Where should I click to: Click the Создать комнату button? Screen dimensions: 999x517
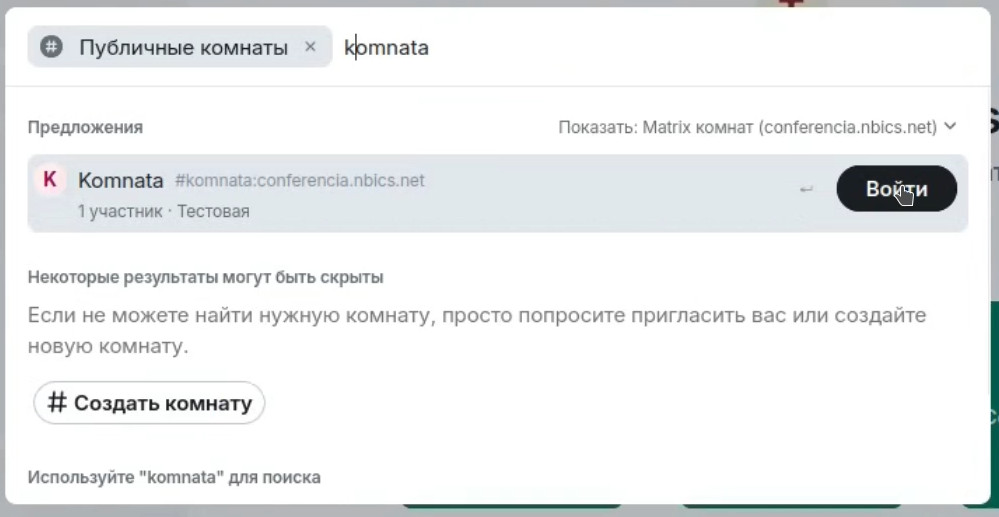pyautogui.click(x=149, y=403)
